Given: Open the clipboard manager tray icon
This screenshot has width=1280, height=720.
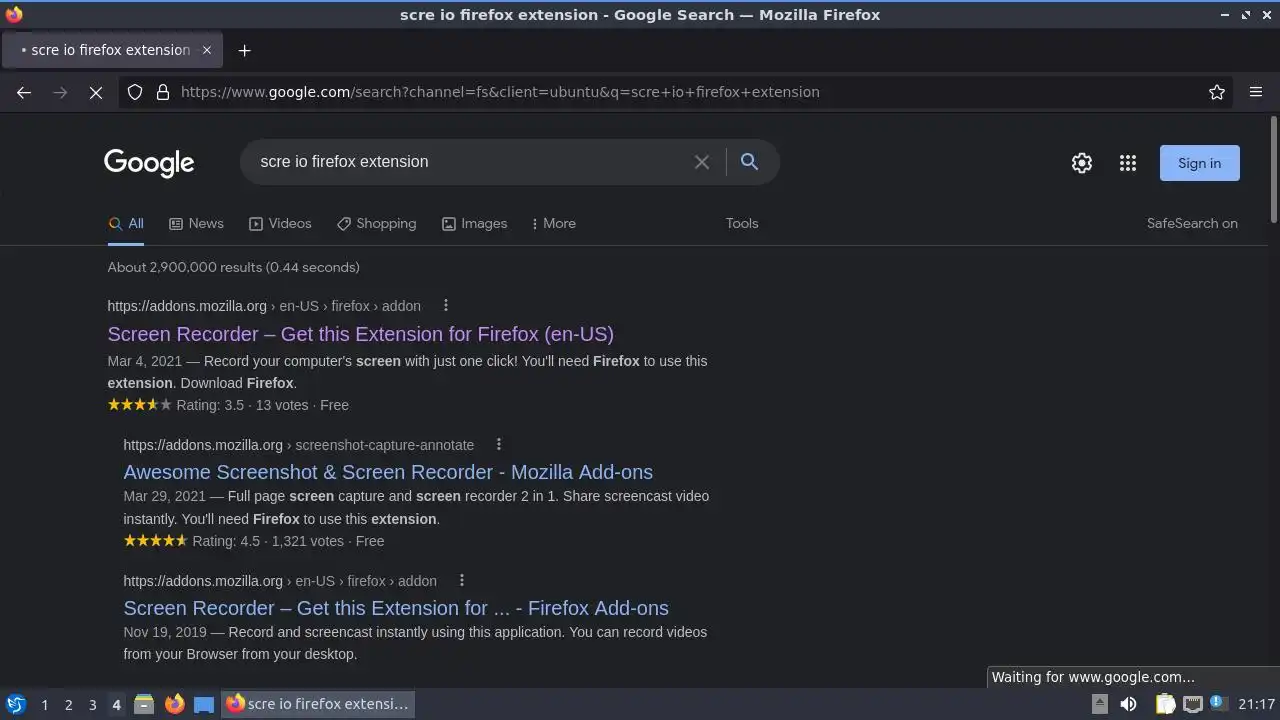Looking at the screenshot, I should point(1166,704).
